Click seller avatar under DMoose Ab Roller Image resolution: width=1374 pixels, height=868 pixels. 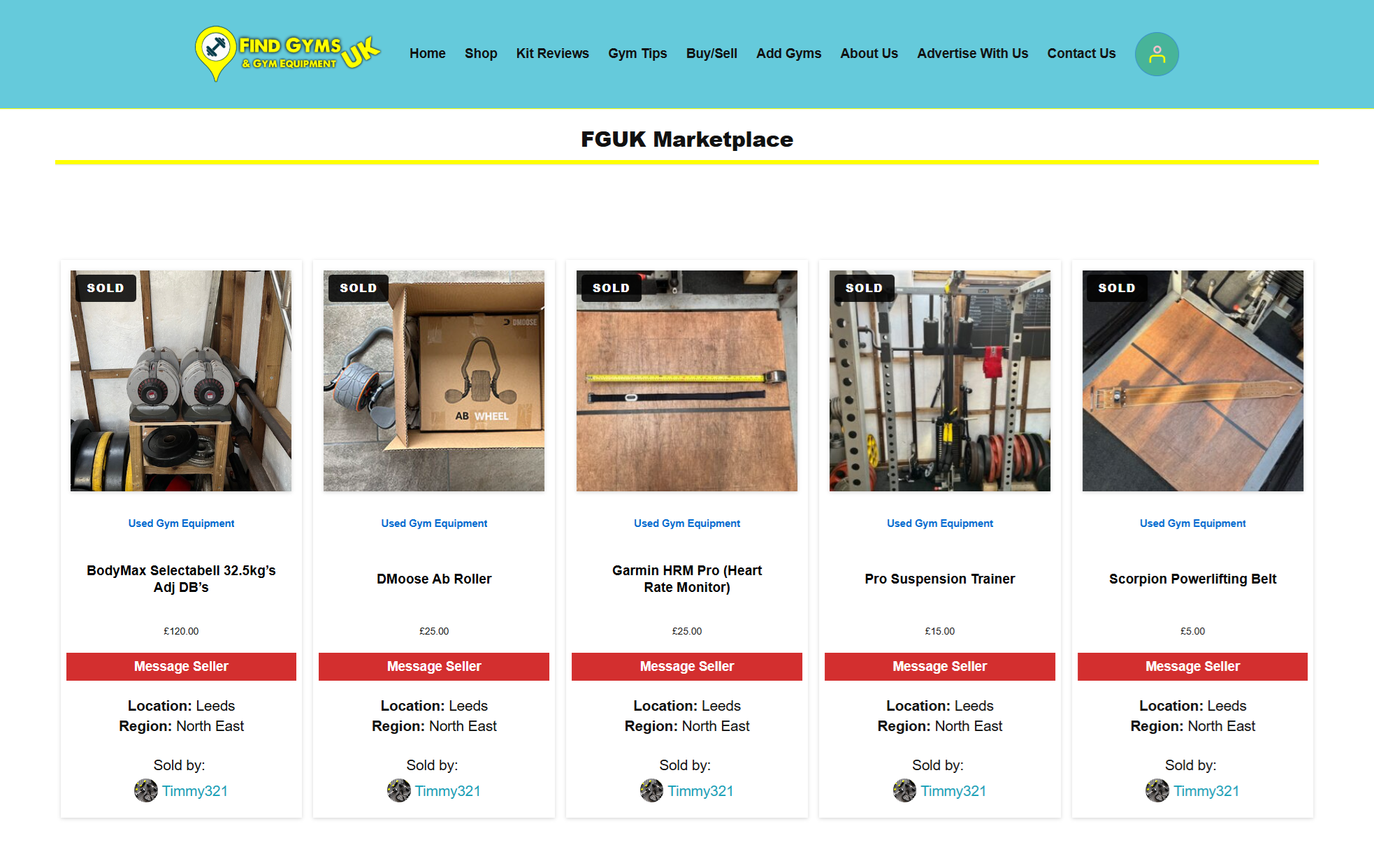point(399,790)
